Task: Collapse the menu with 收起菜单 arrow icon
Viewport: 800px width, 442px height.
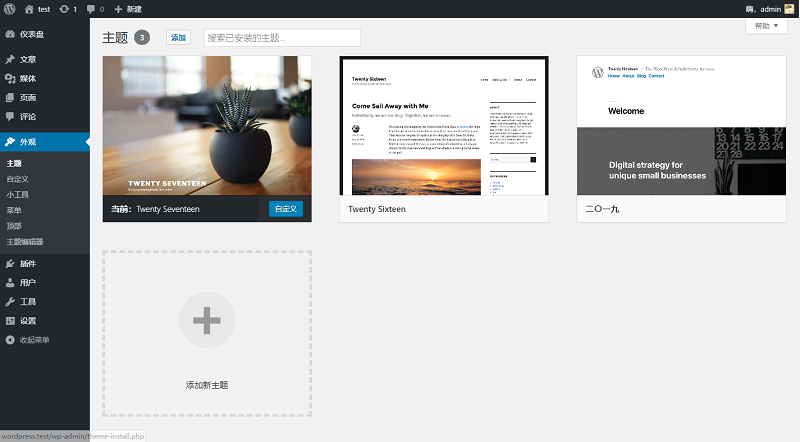Action: pyautogui.click(x=10, y=340)
